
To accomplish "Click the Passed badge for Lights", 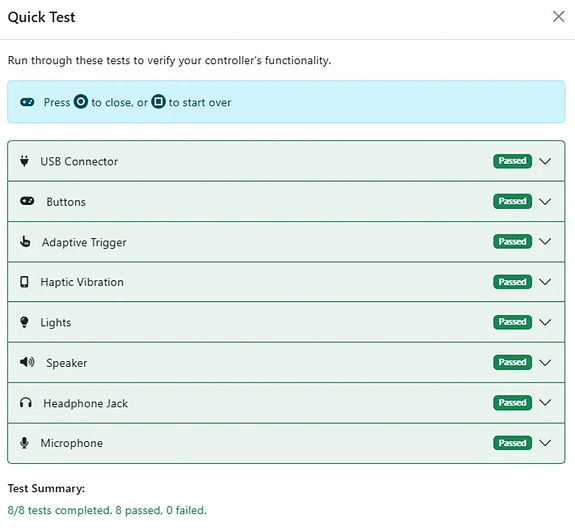I will pyautogui.click(x=512, y=322).
